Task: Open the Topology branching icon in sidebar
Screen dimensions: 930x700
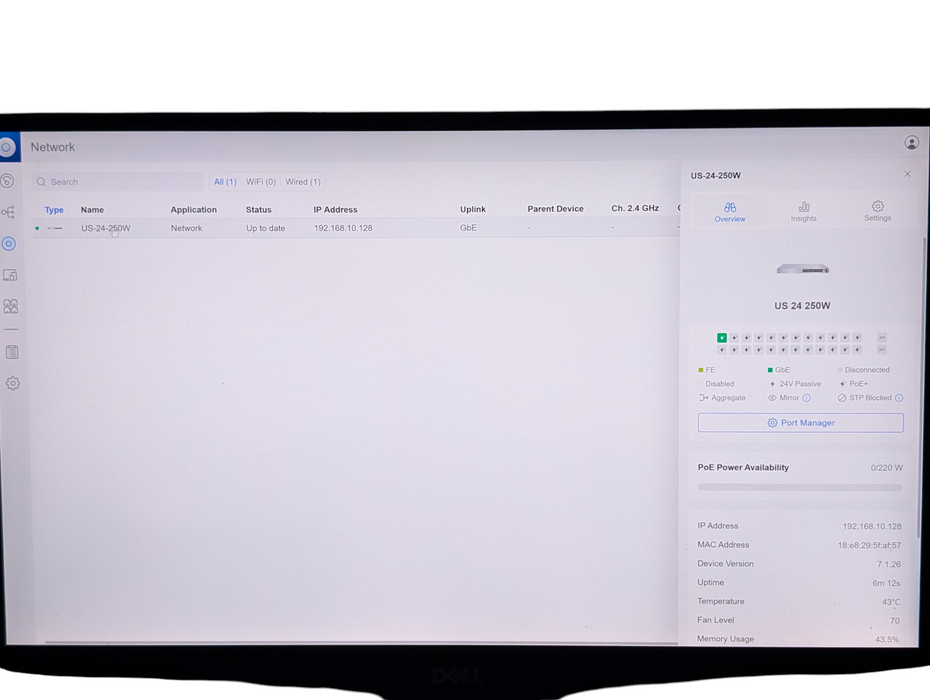Action: tap(8, 212)
